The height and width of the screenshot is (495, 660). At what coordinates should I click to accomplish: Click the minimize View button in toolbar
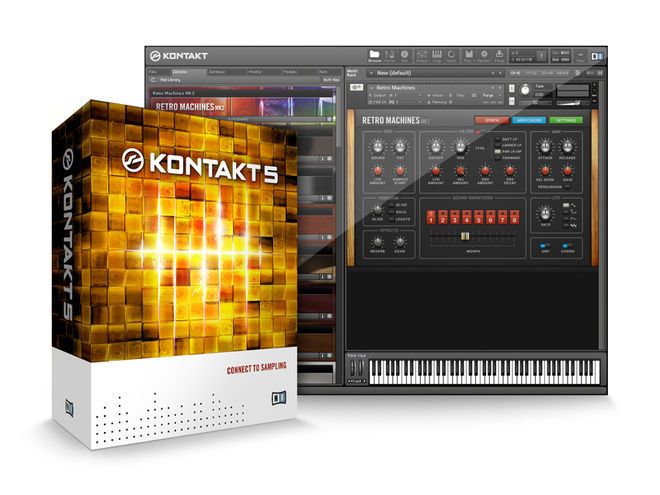[x=580, y=56]
